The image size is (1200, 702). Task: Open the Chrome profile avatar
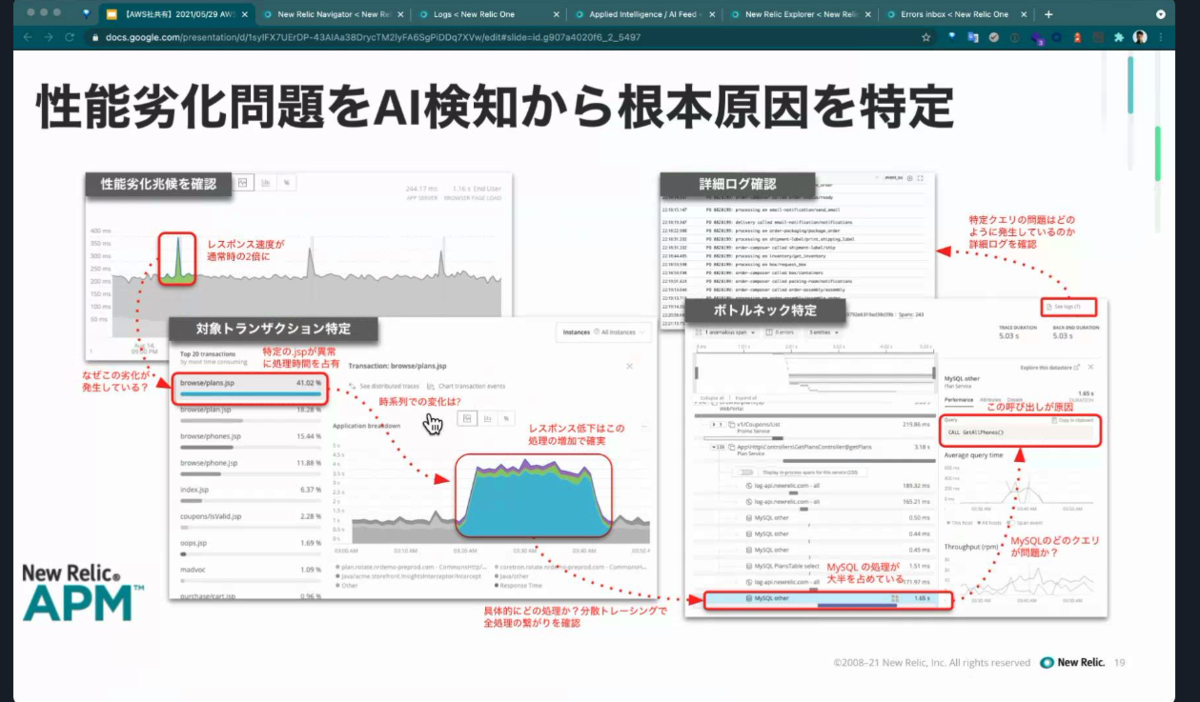[x=1140, y=37]
